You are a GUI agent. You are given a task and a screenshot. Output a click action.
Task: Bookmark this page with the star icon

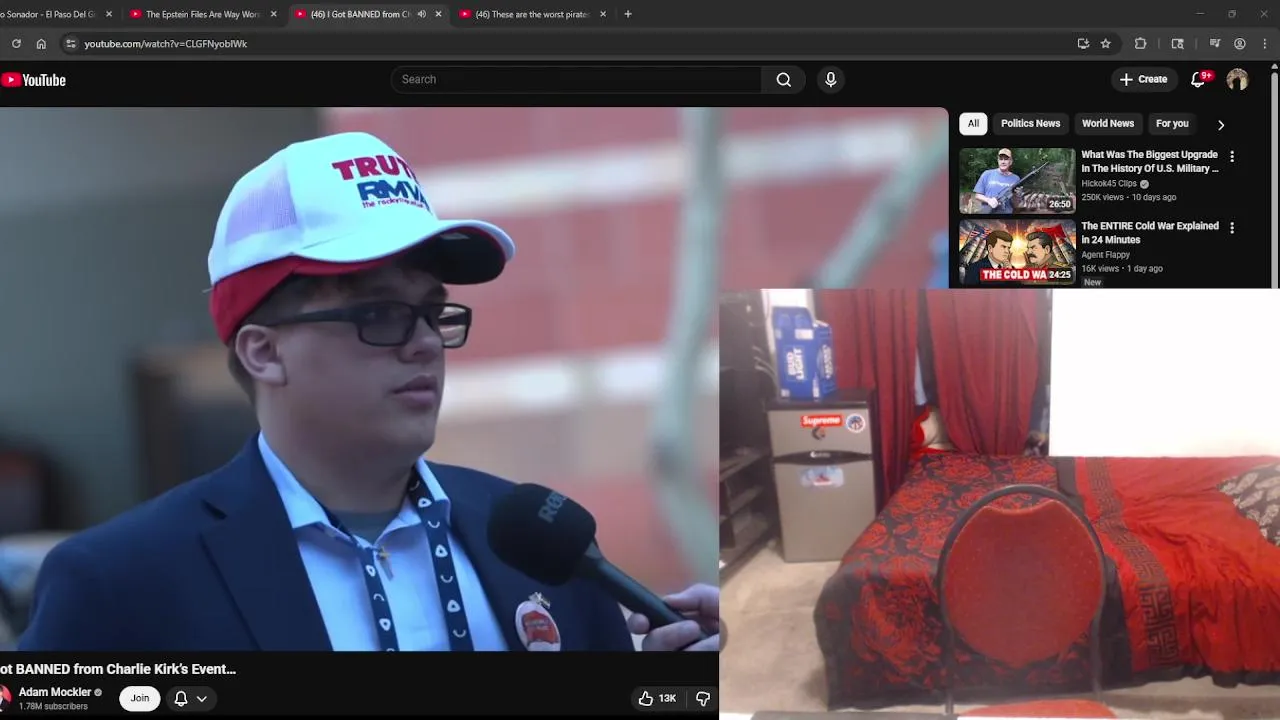pos(1106,44)
